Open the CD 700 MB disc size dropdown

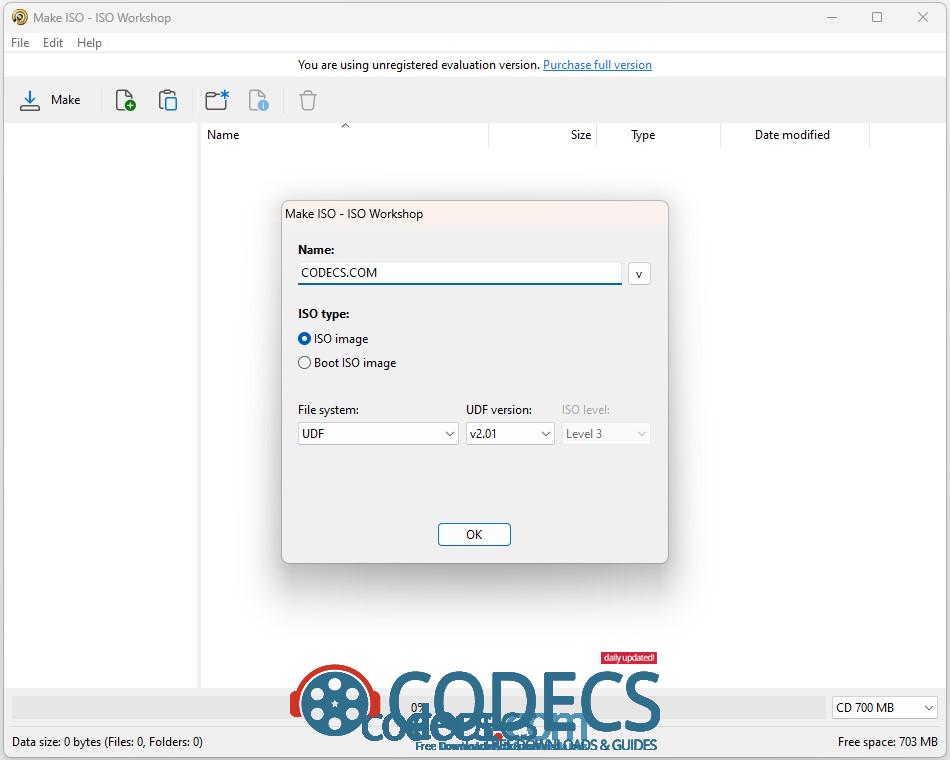click(x=884, y=708)
